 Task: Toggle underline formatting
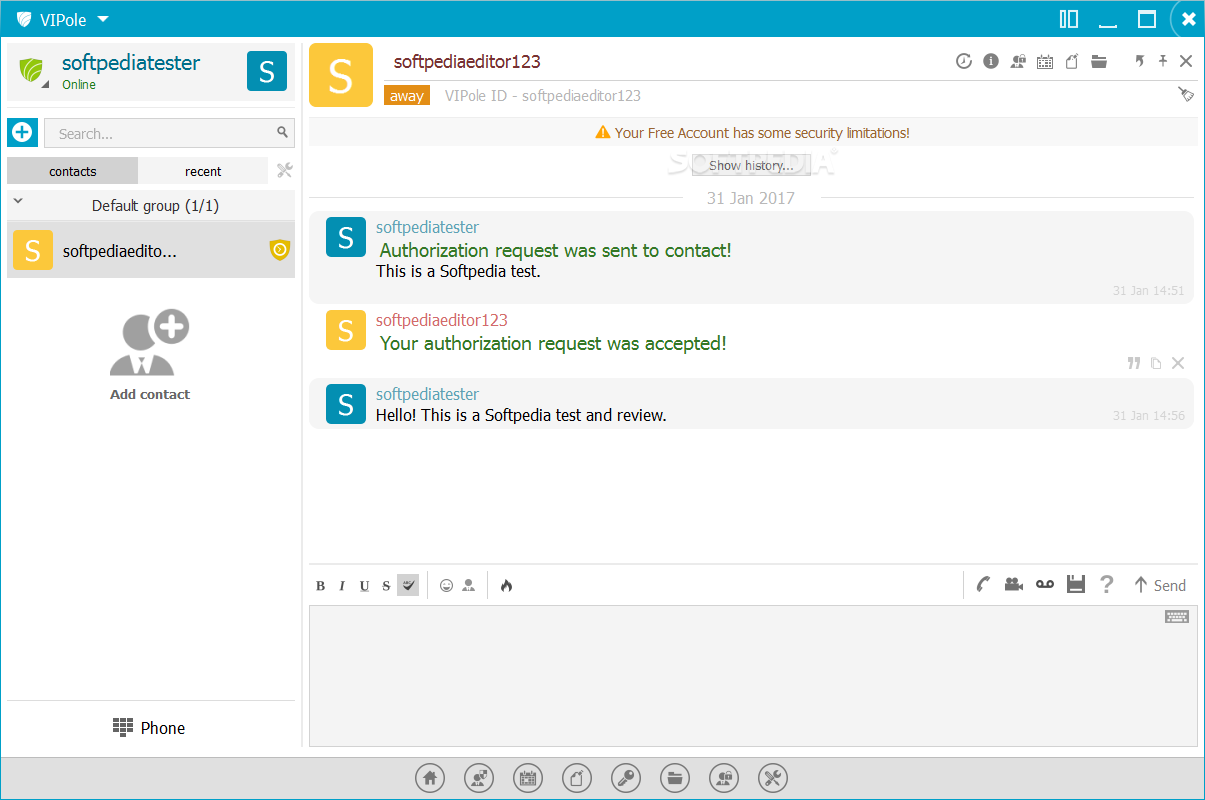(364, 586)
